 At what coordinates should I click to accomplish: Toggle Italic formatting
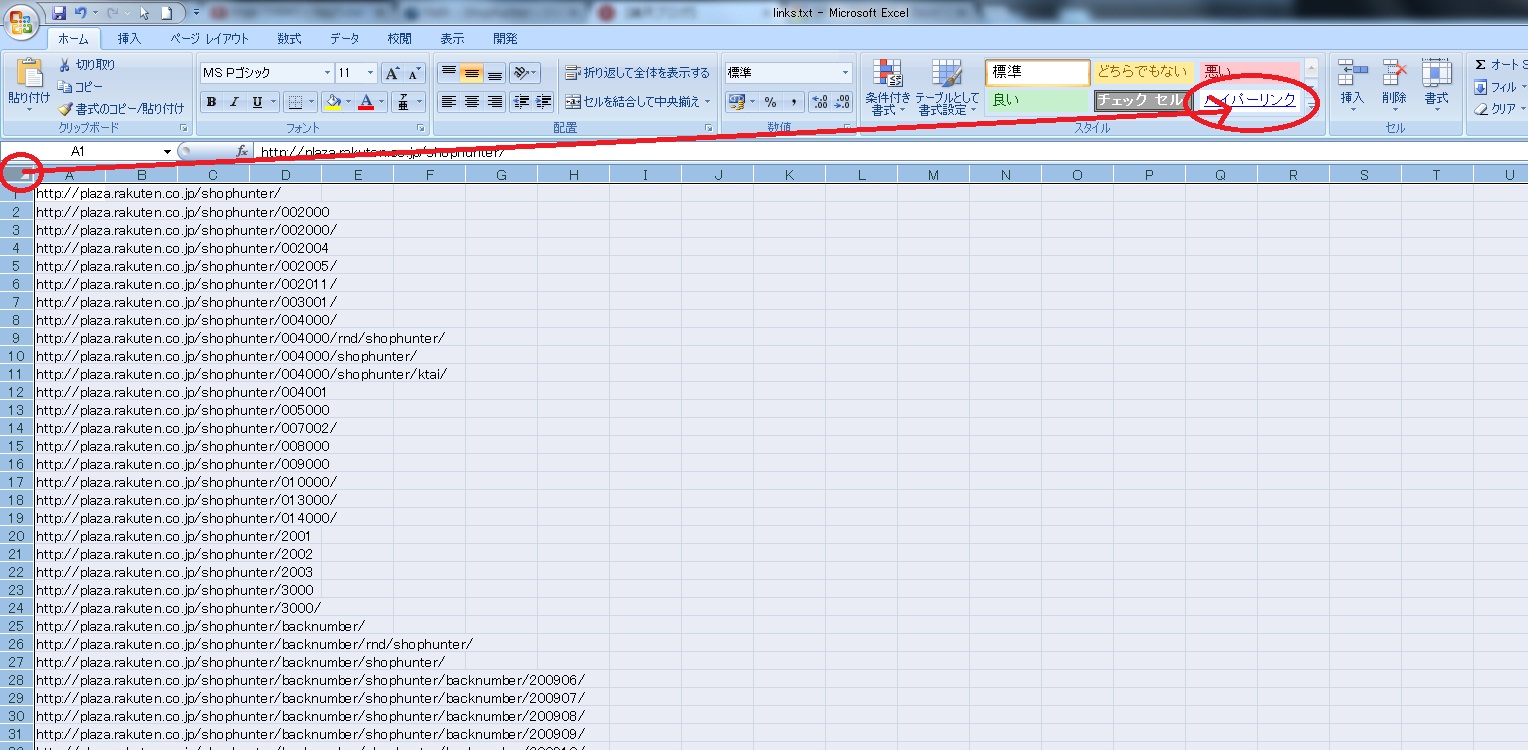coord(234,102)
